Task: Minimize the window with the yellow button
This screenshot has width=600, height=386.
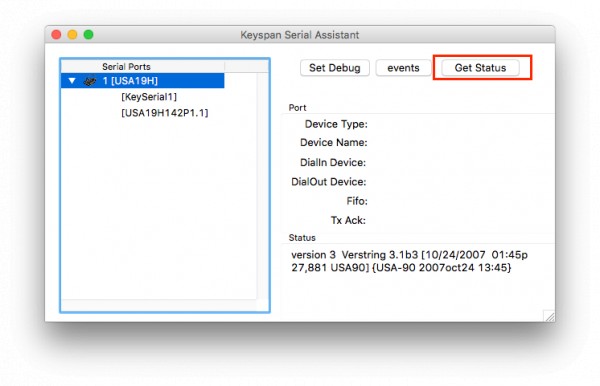Action: (x=72, y=35)
